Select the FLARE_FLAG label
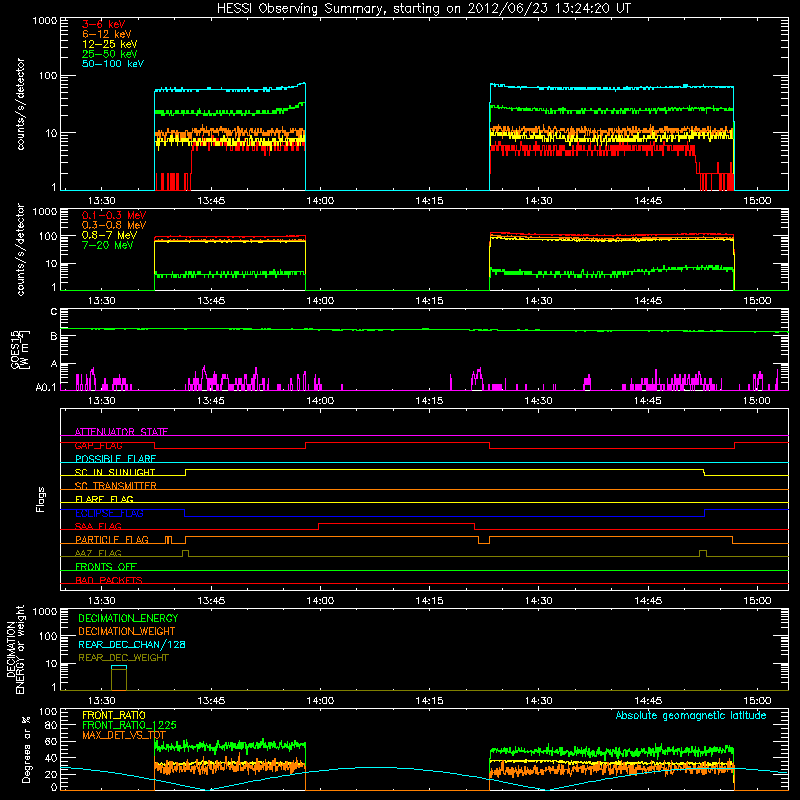The width and height of the screenshot is (800, 800). coord(104,499)
